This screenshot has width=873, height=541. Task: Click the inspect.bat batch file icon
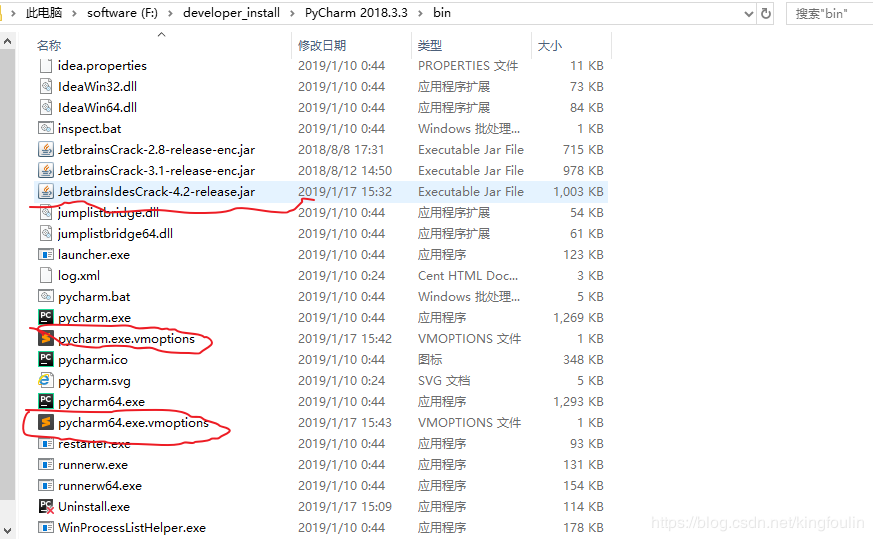coord(46,129)
